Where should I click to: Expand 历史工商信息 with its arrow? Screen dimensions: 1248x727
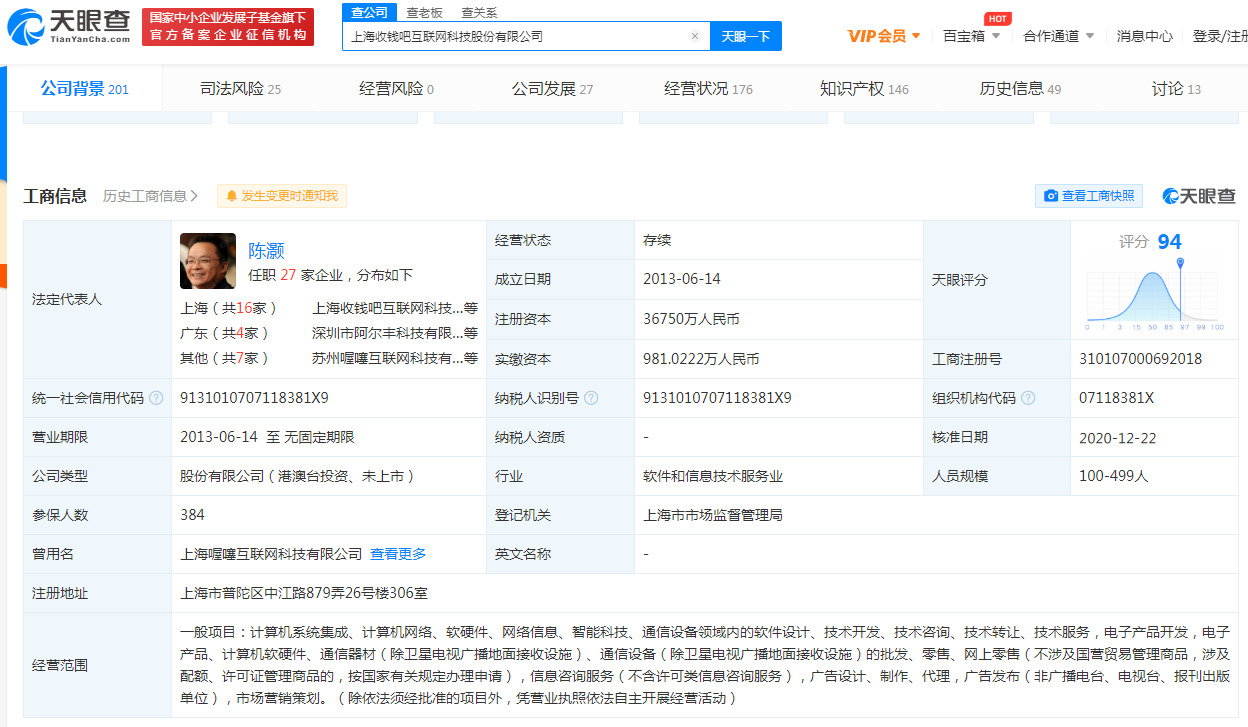[151, 196]
